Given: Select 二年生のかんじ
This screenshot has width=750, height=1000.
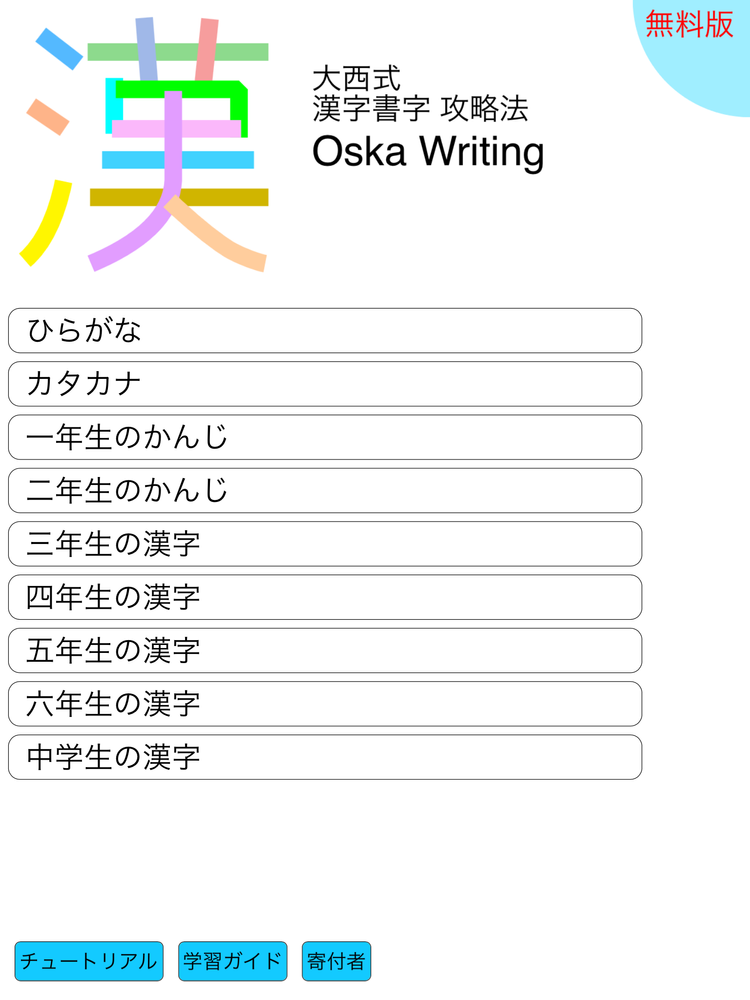Looking at the screenshot, I should (325, 490).
